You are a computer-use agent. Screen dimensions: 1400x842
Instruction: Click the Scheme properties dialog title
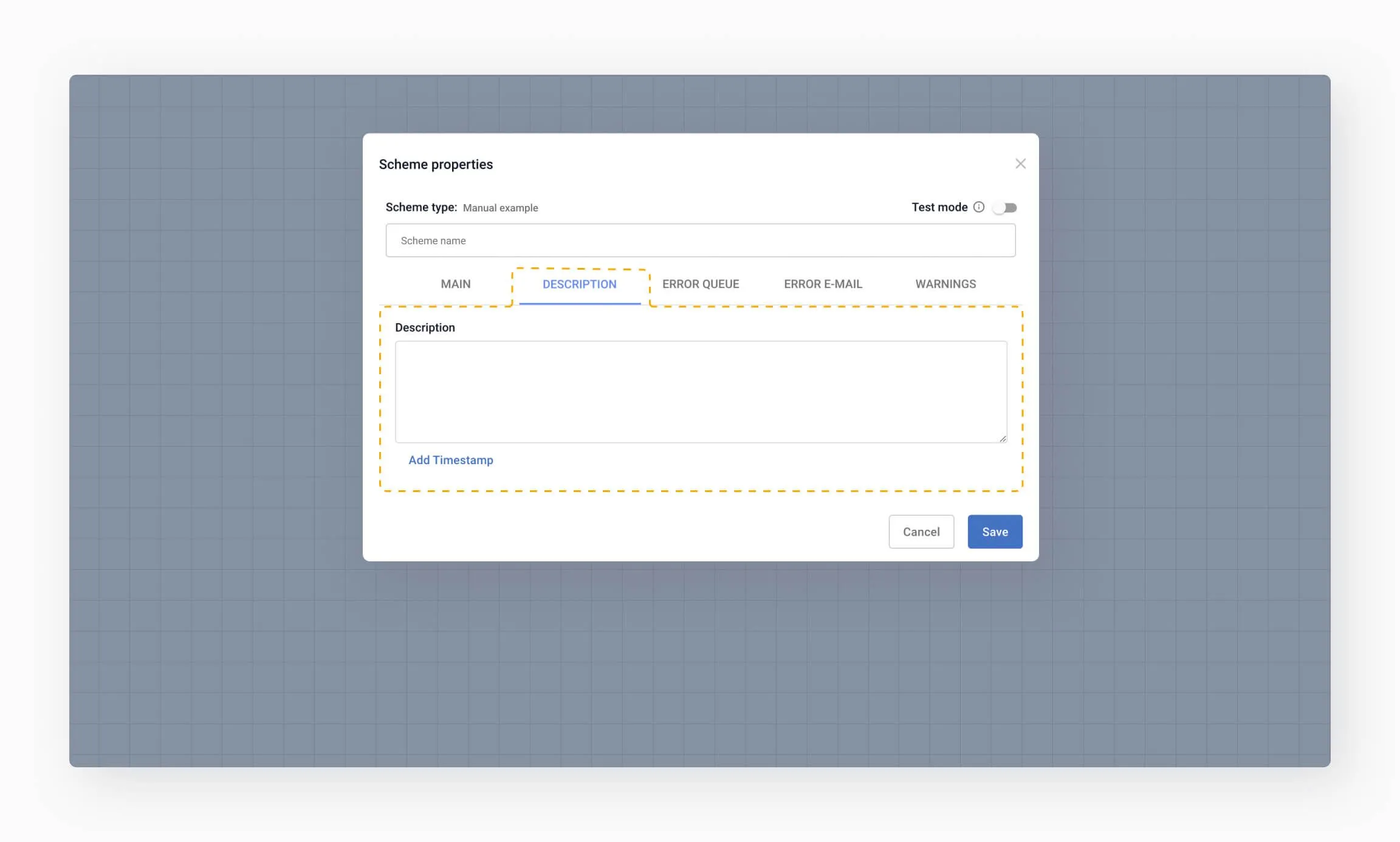436,165
